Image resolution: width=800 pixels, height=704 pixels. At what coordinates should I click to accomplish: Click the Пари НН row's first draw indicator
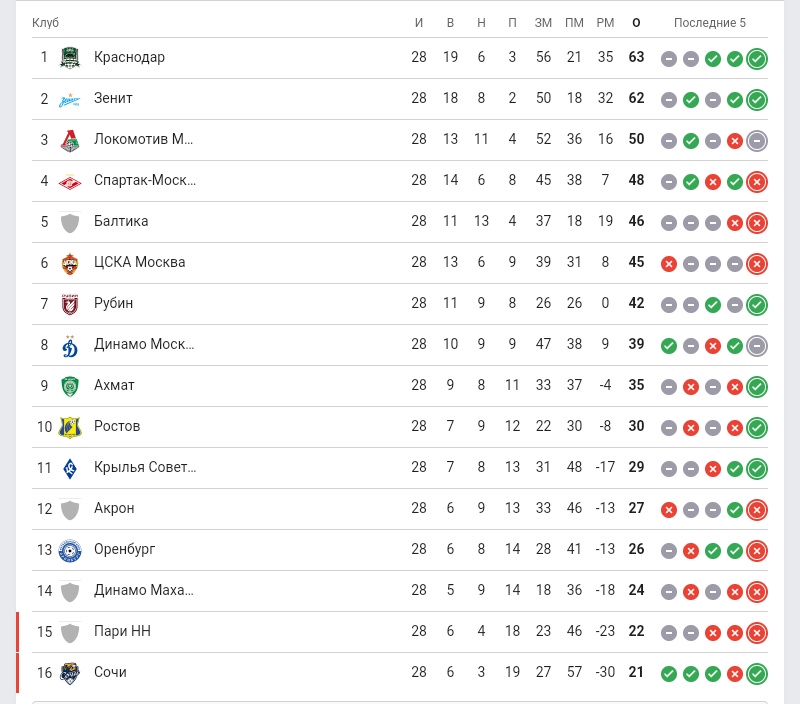click(669, 633)
